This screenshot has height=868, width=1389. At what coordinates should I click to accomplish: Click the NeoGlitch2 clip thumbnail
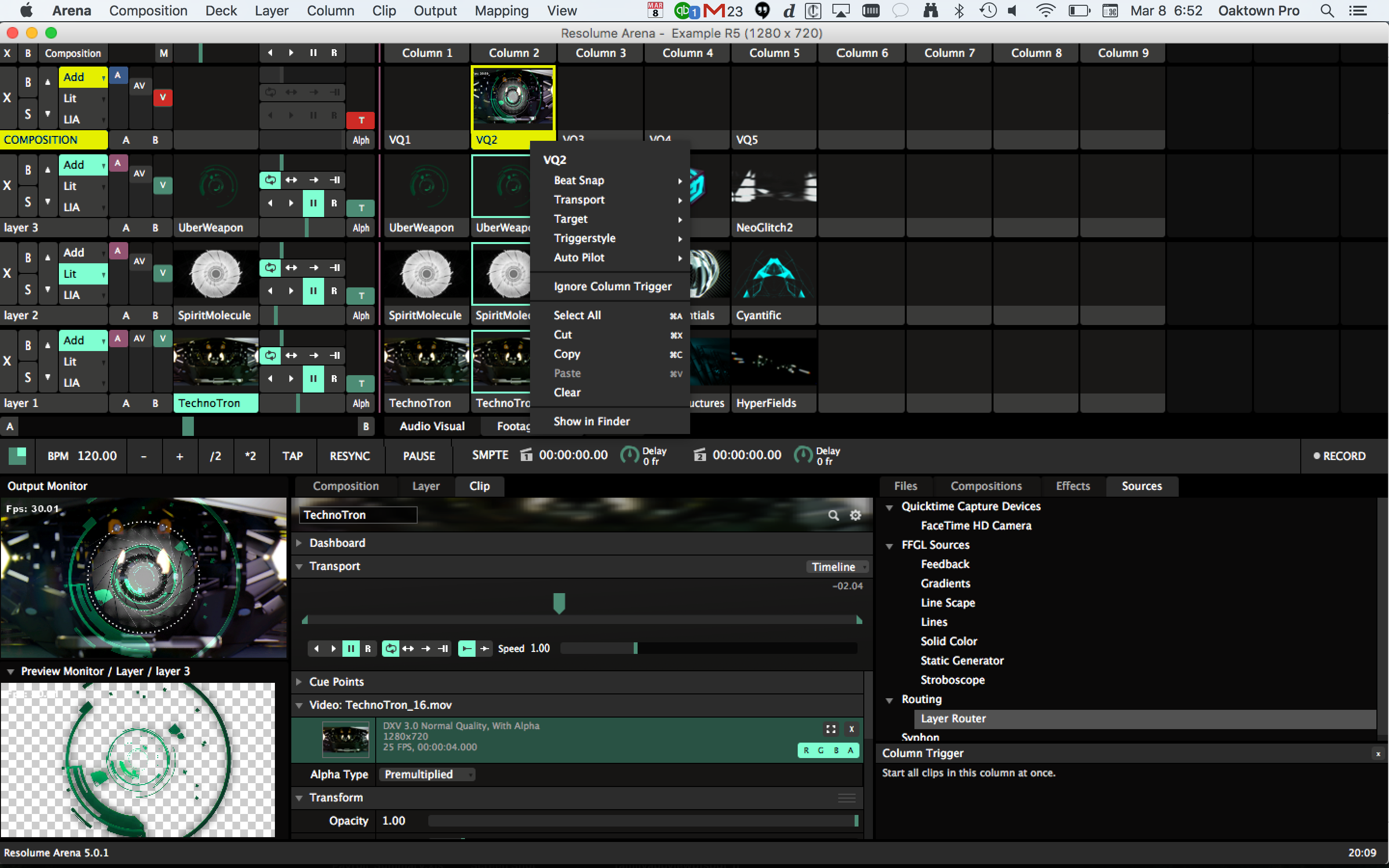773,187
